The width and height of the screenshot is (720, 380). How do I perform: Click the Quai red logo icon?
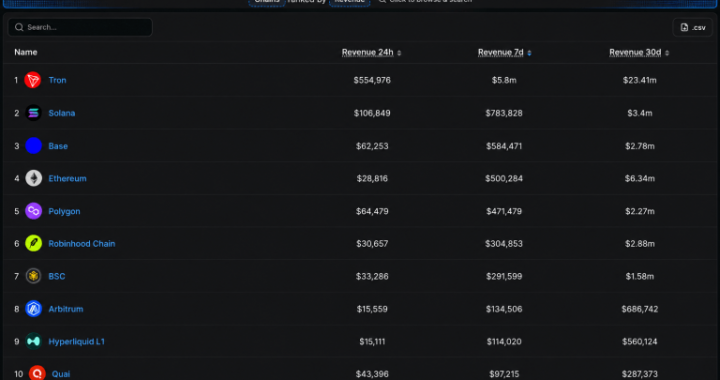[x=37, y=374]
